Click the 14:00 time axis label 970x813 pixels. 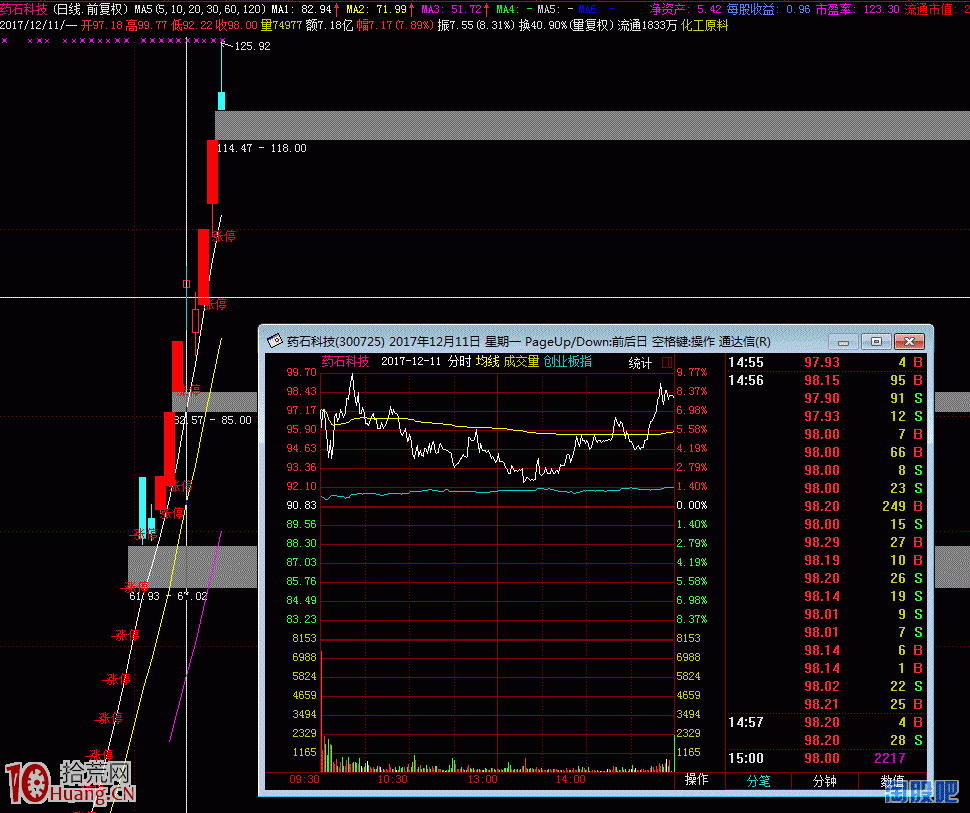coord(570,779)
